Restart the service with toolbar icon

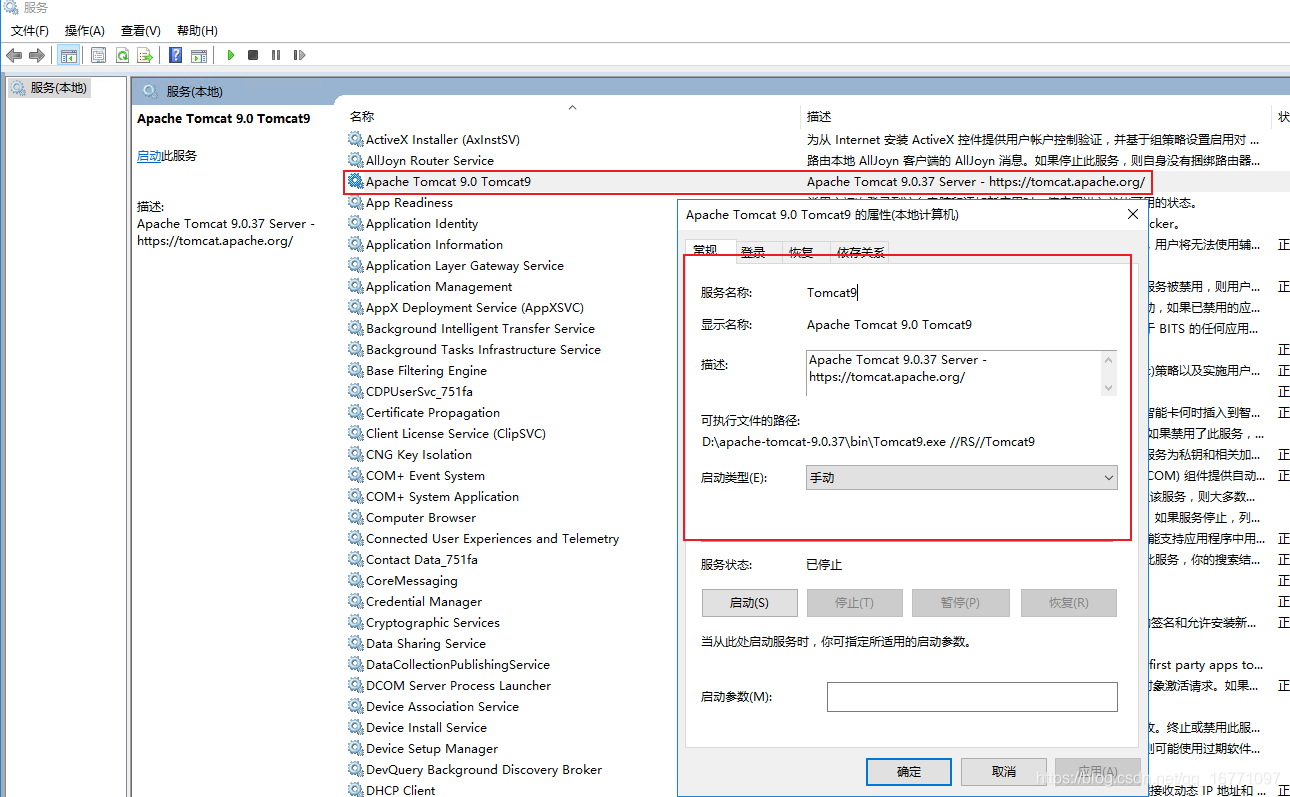(x=299, y=56)
